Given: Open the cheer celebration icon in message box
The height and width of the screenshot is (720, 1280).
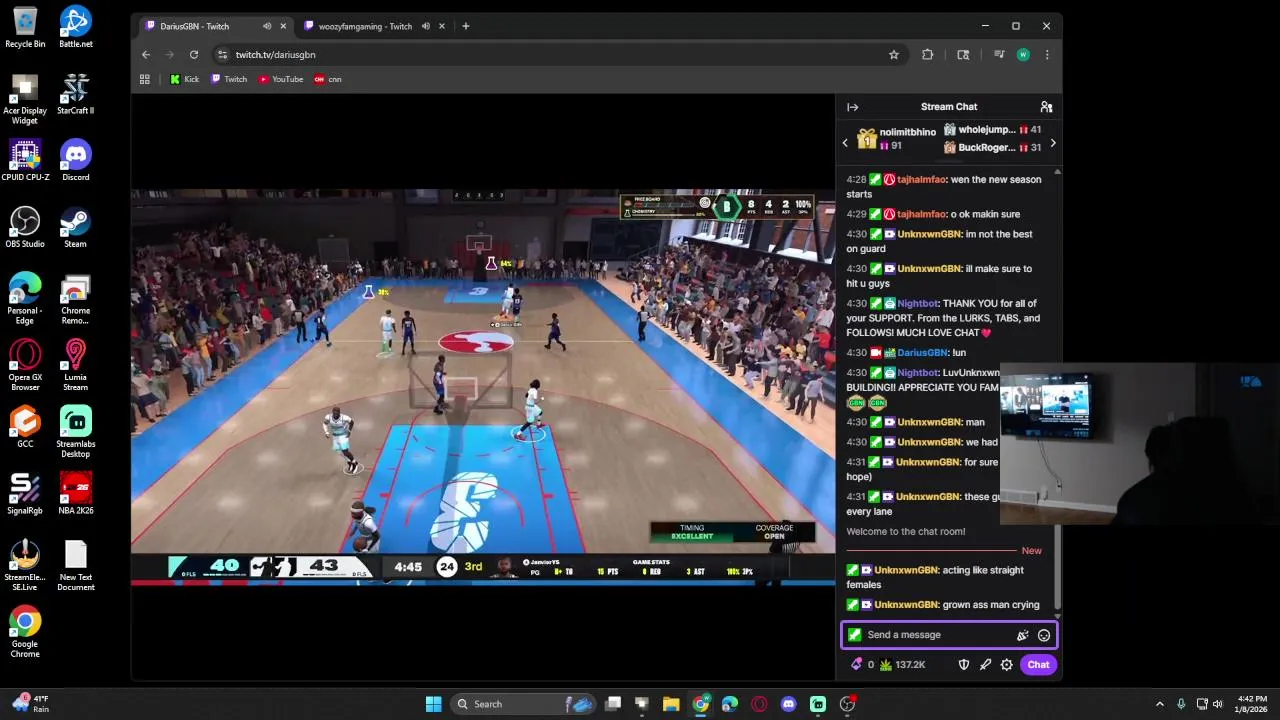Looking at the screenshot, I should coord(1022,635).
